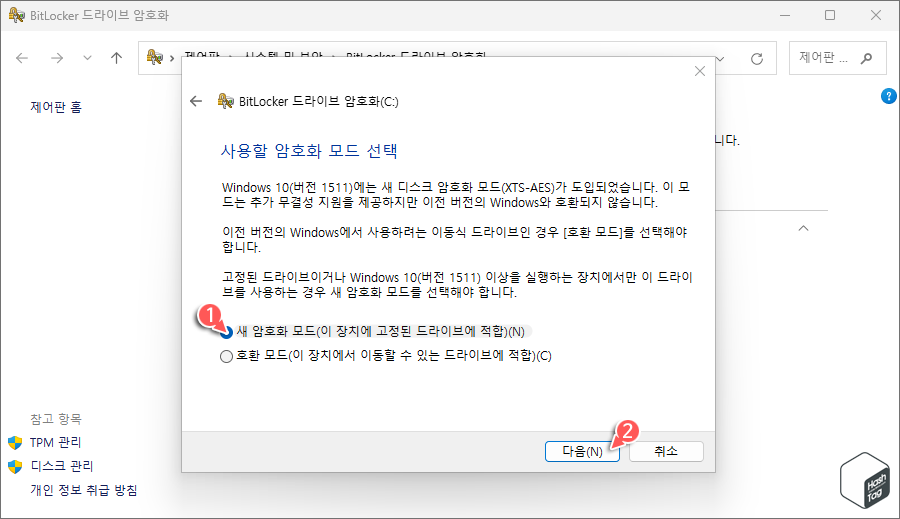The height and width of the screenshot is (519, 900).
Task: Click window title bar BitLocker icon
Action: 17,15
